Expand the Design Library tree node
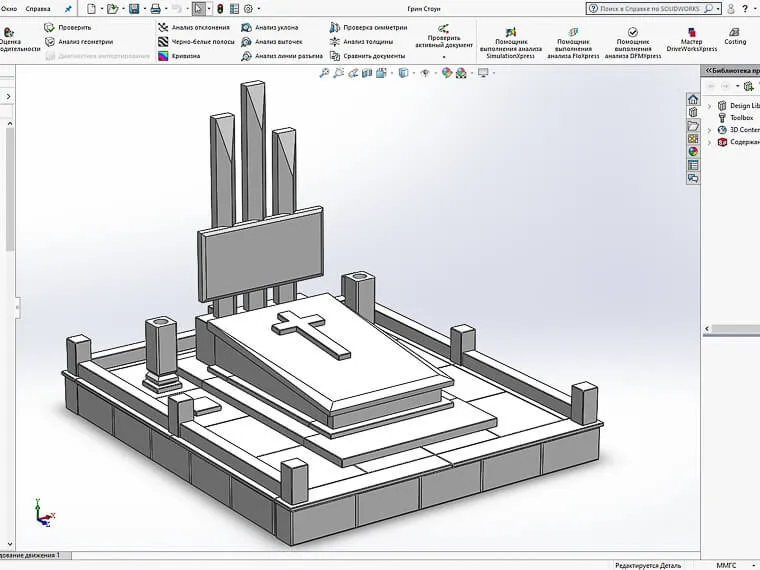760x570 pixels. [710, 106]
